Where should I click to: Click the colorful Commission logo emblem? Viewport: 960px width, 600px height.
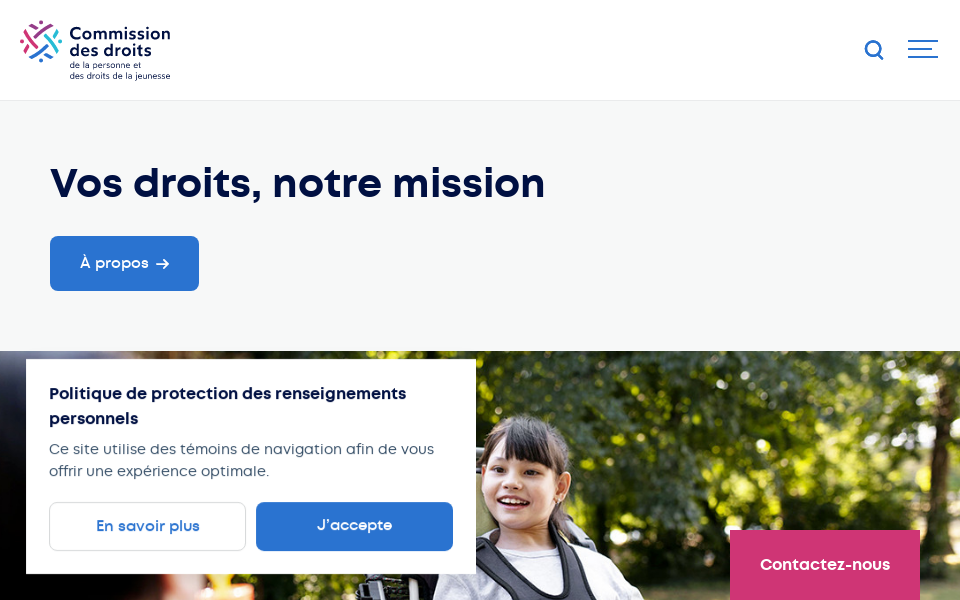[41, 42]
